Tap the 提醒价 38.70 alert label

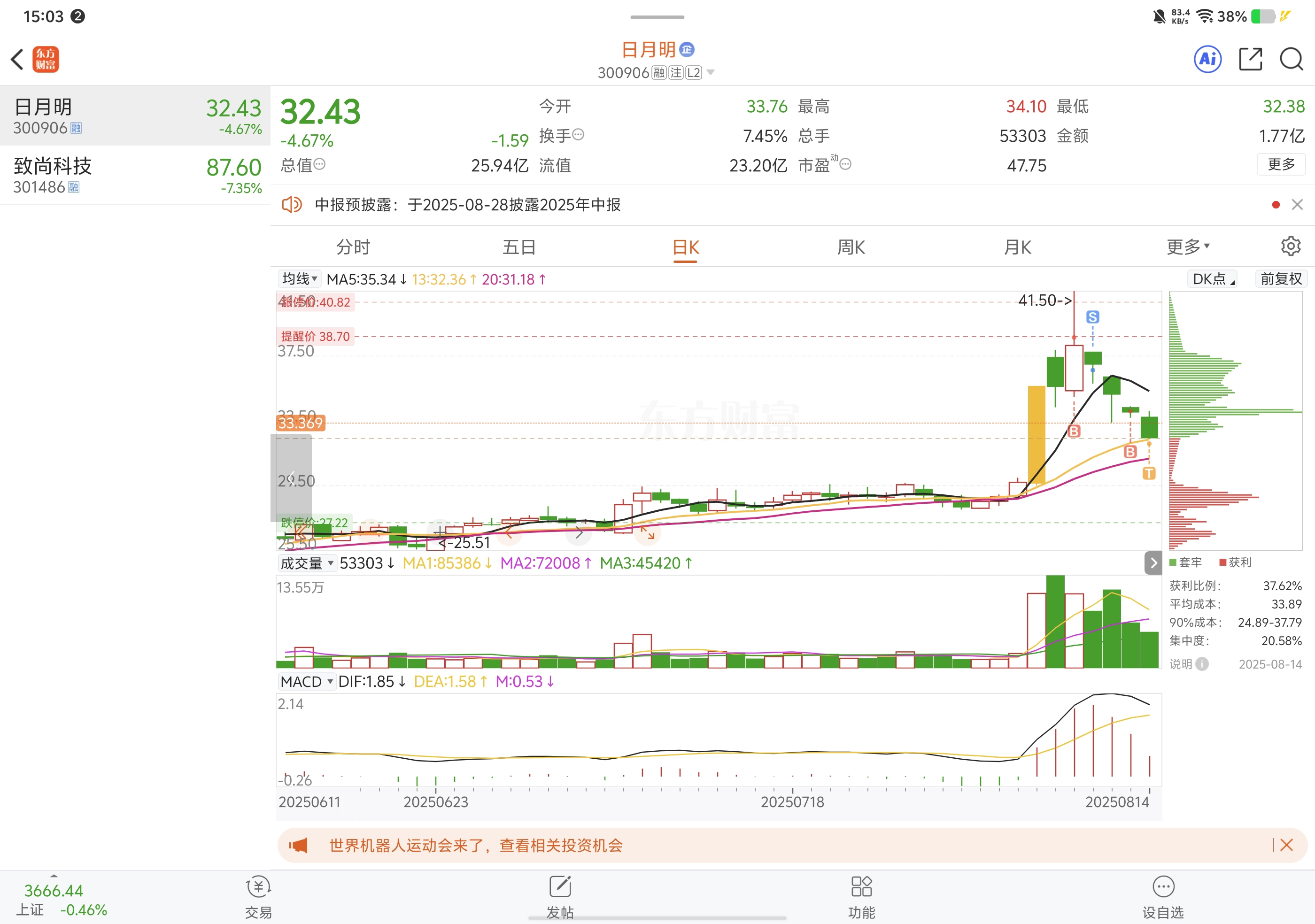pos(315,336)
